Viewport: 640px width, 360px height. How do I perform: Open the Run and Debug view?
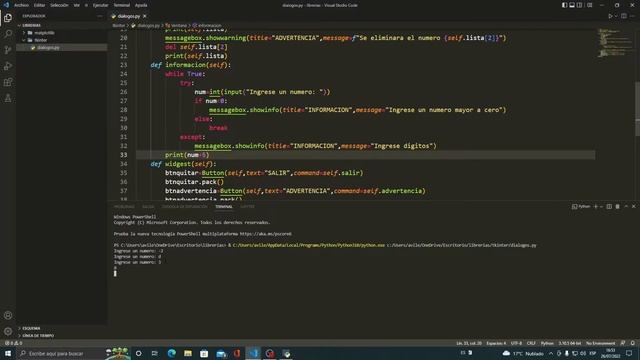8,66
